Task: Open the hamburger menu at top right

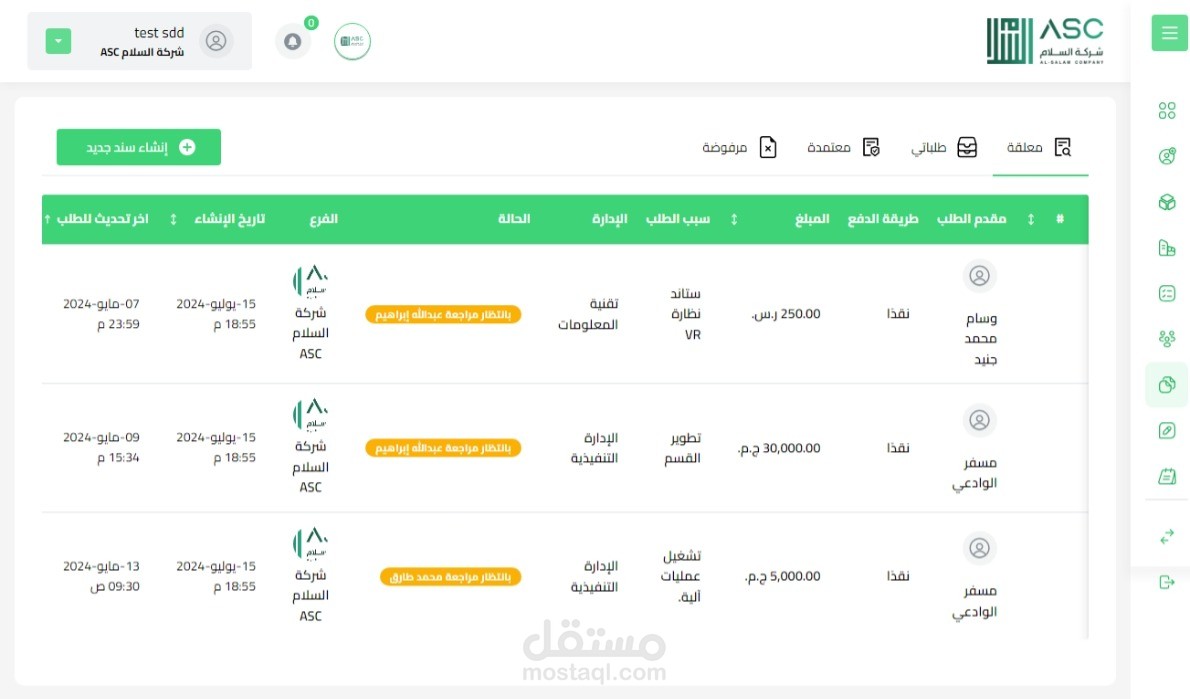Action: pyautogui.click(x=1169, y=32)
